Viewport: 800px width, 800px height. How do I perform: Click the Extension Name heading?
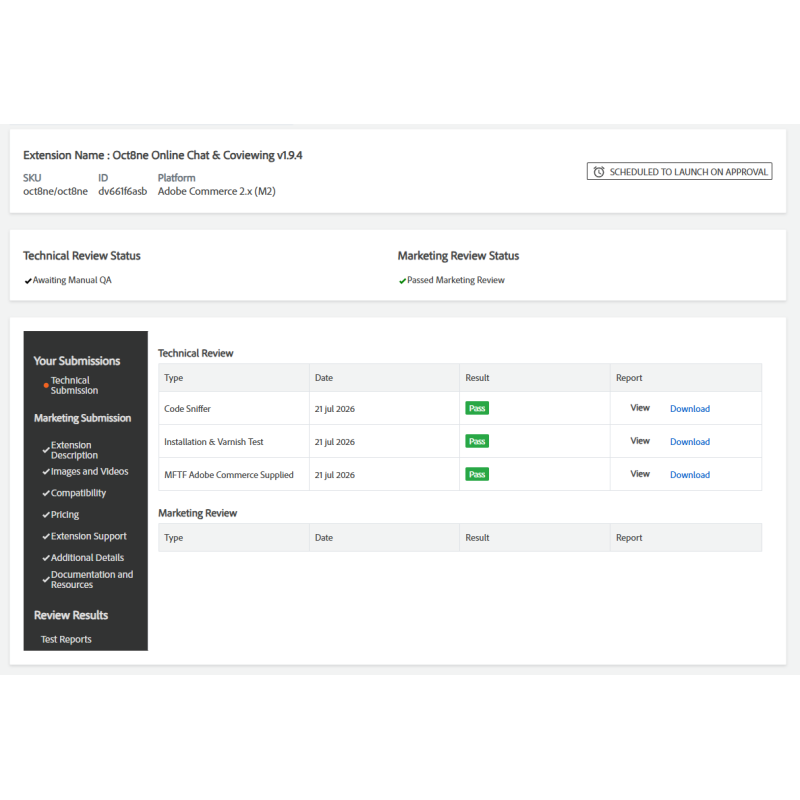(163, 155)
